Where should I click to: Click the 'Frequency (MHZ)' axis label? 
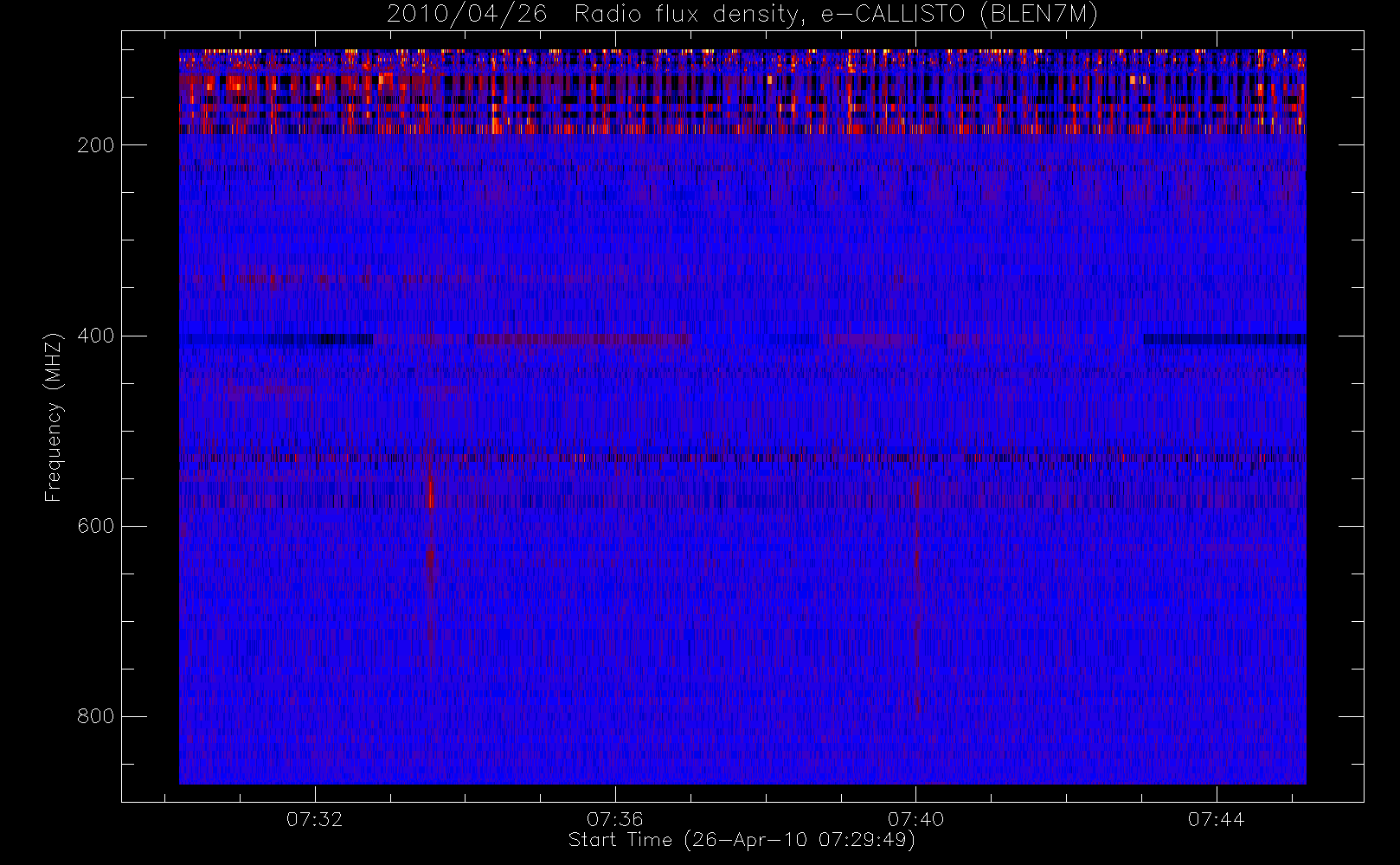54,417
